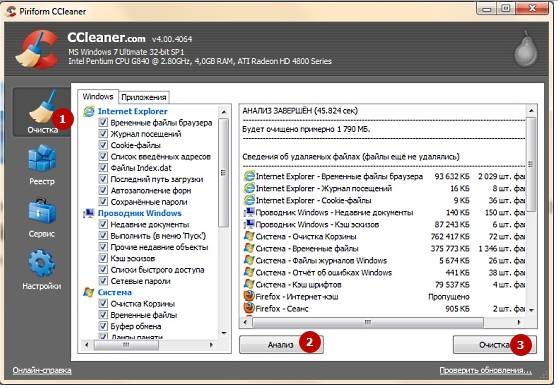This screenshot has height=388, width=558.
Task: Maximize the CCleaner window
Action: click(506, 8)
